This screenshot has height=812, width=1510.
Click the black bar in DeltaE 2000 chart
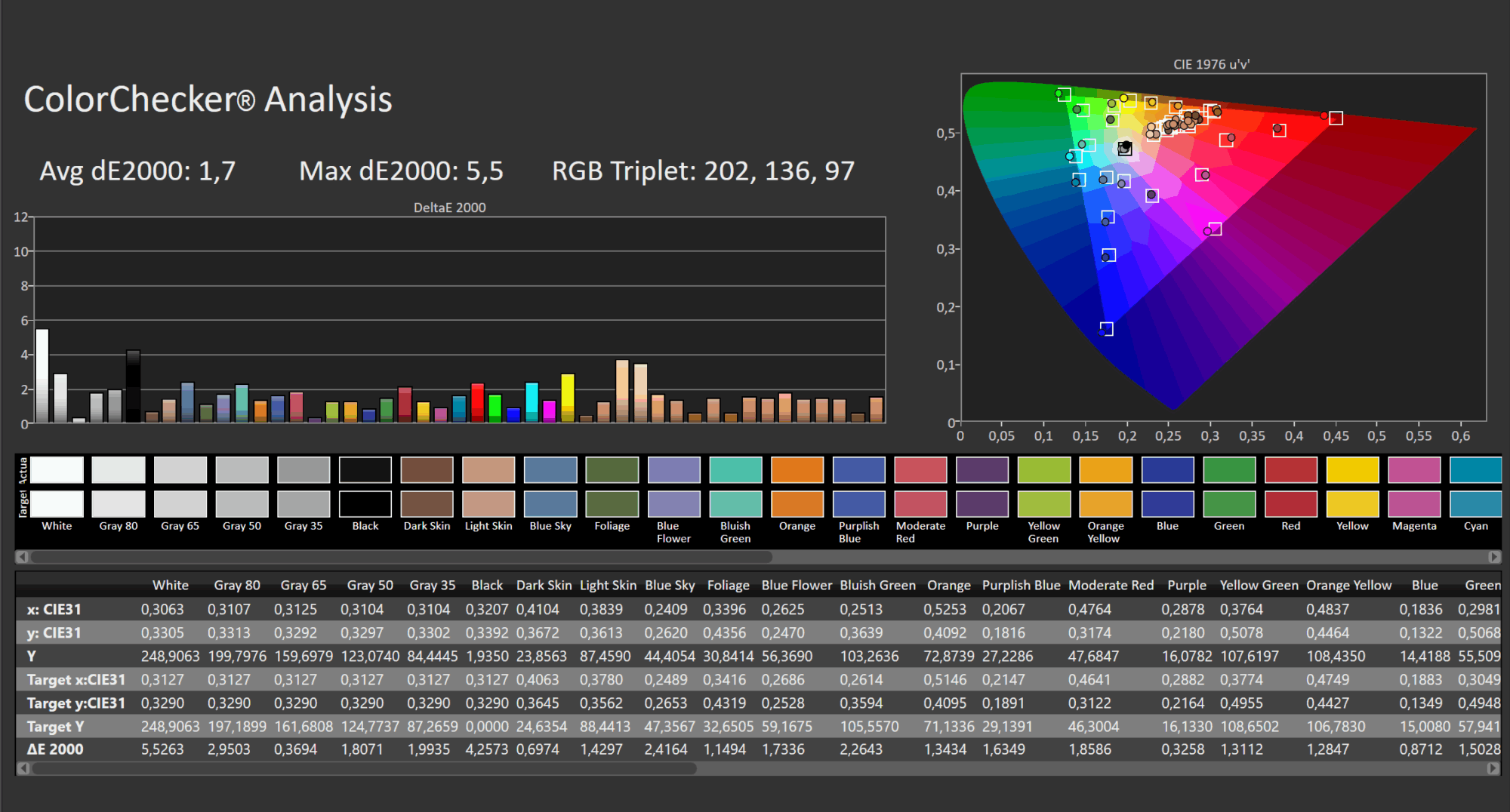click(133, 386)
